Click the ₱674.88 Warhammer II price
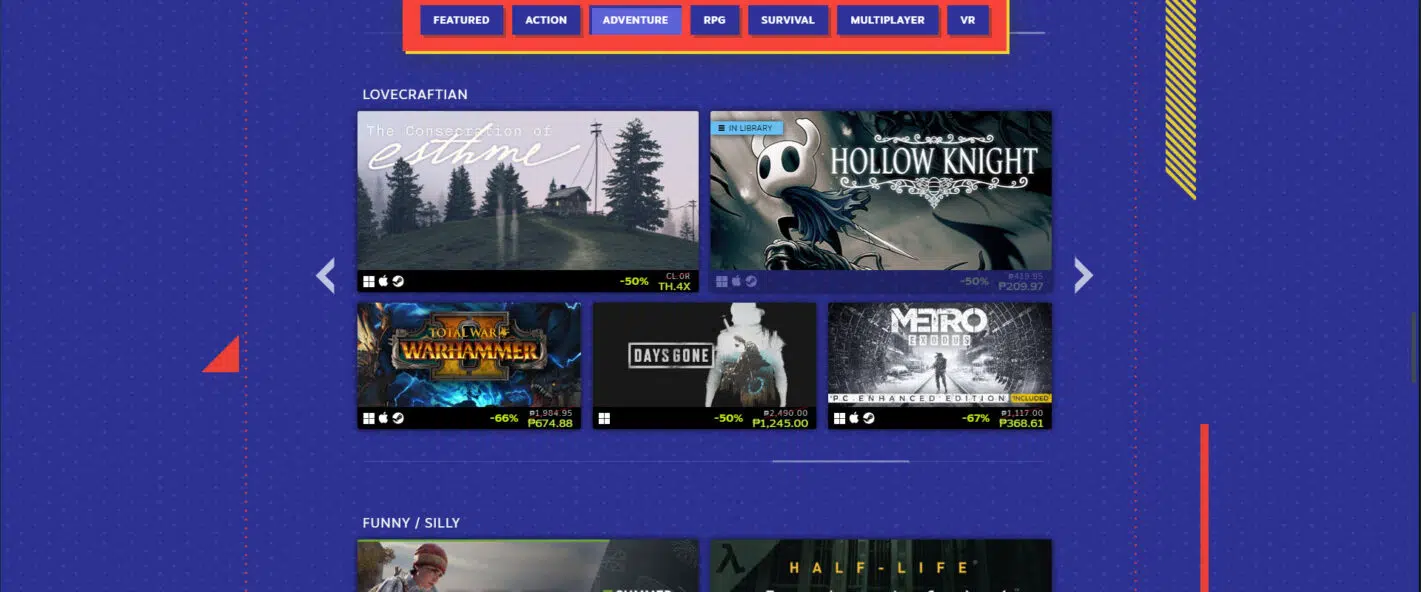Viewport: 1421px width, 592px height. pyautogui.click(x=550, y=424)
